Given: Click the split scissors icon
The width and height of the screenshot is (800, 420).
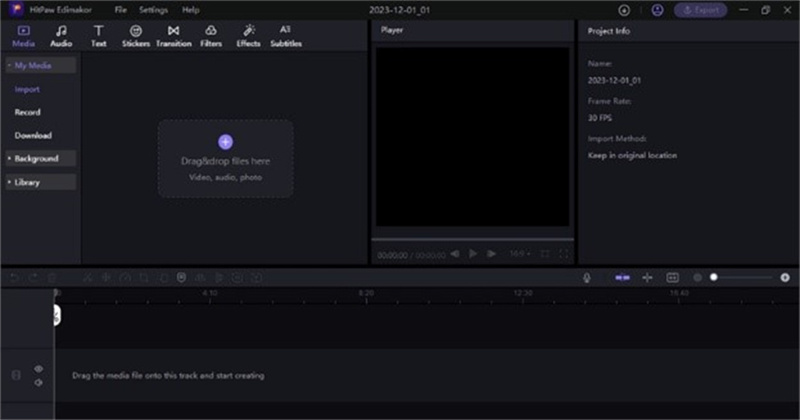Looking at the screenshot, I should tap(88, 278).
